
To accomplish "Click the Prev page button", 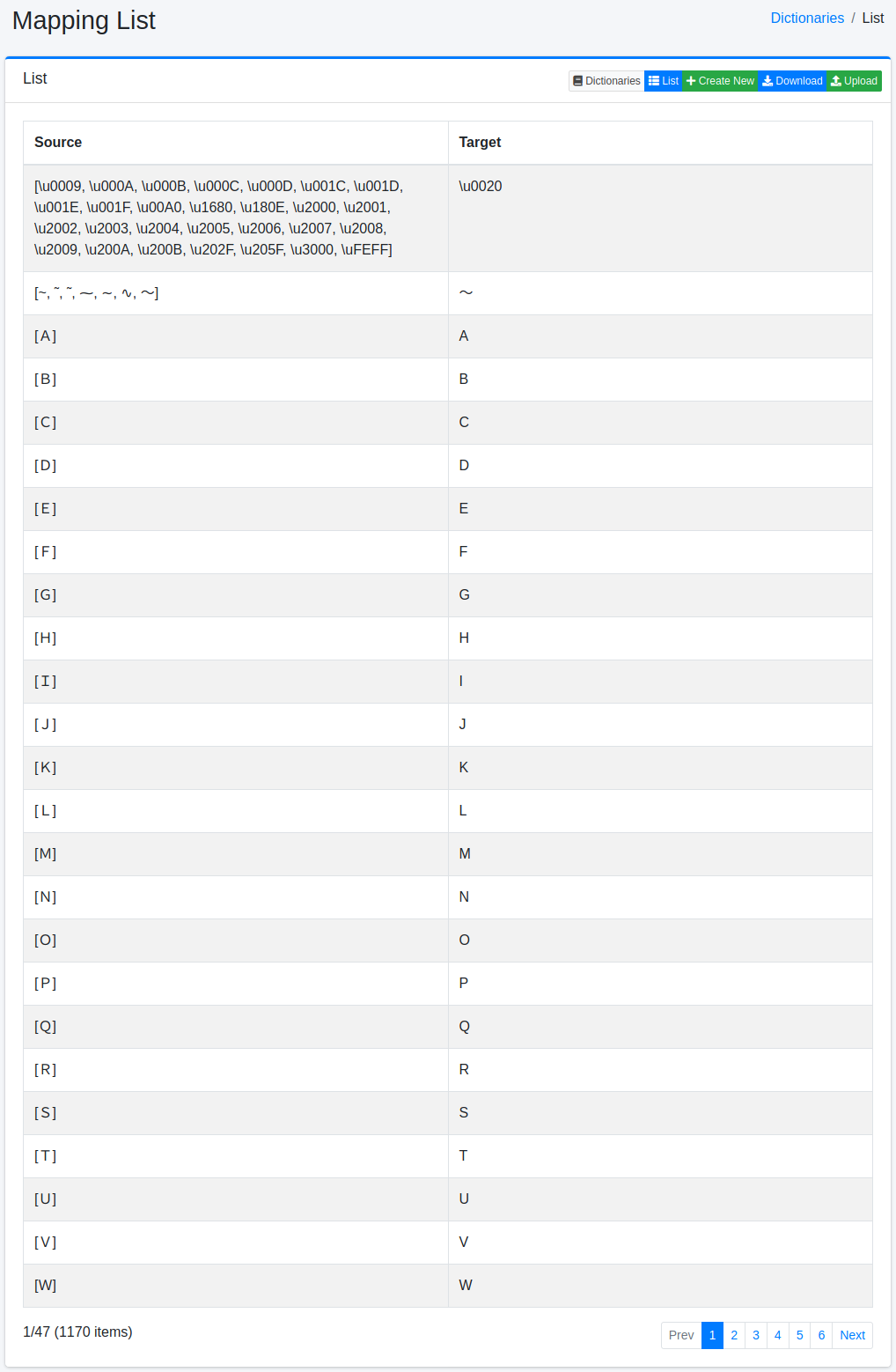I will point(681,1335).
